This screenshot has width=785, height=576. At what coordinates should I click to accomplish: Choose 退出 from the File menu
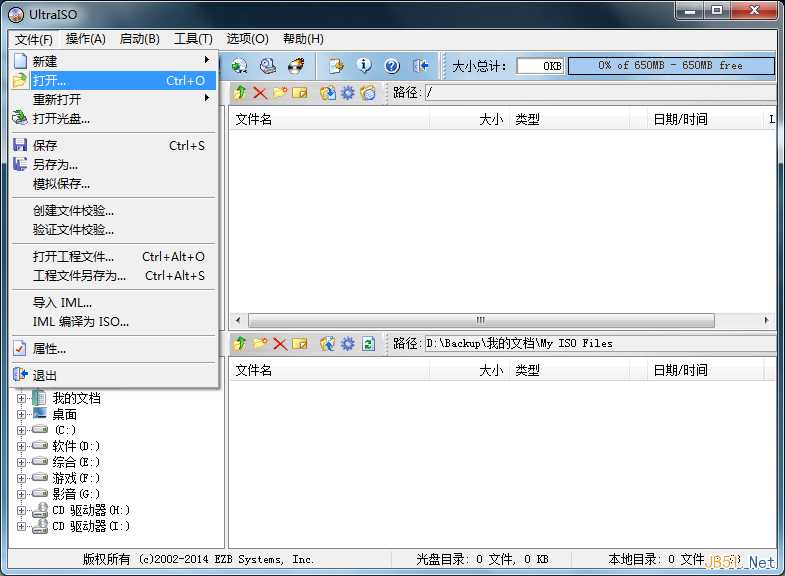114,375
